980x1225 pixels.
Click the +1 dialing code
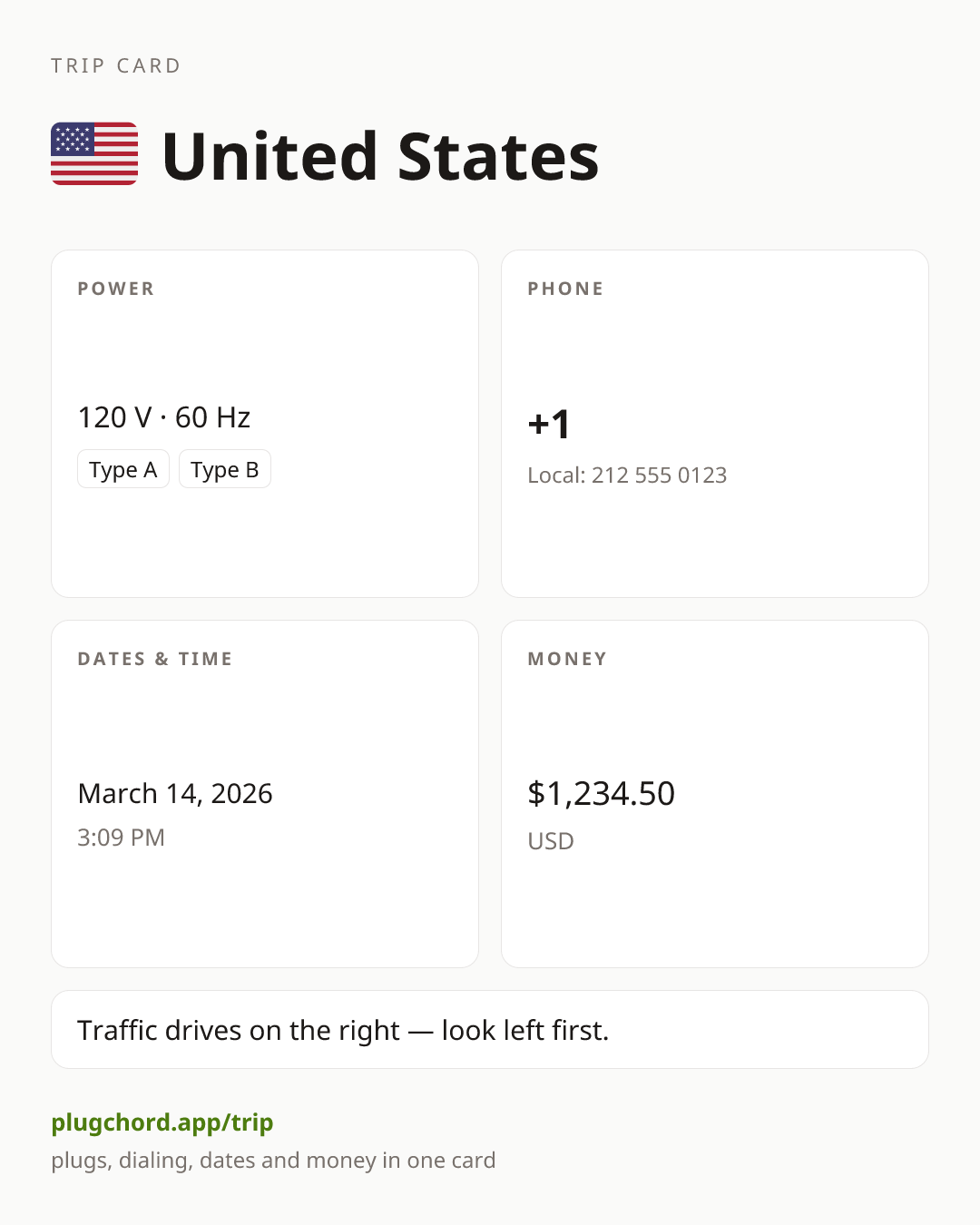click(549, 424)
